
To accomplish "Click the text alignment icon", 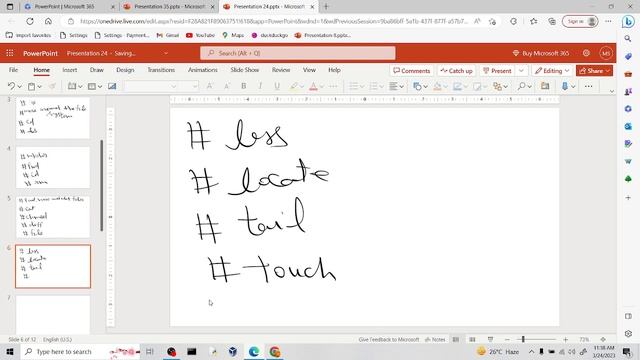I will tap(393, 86).
